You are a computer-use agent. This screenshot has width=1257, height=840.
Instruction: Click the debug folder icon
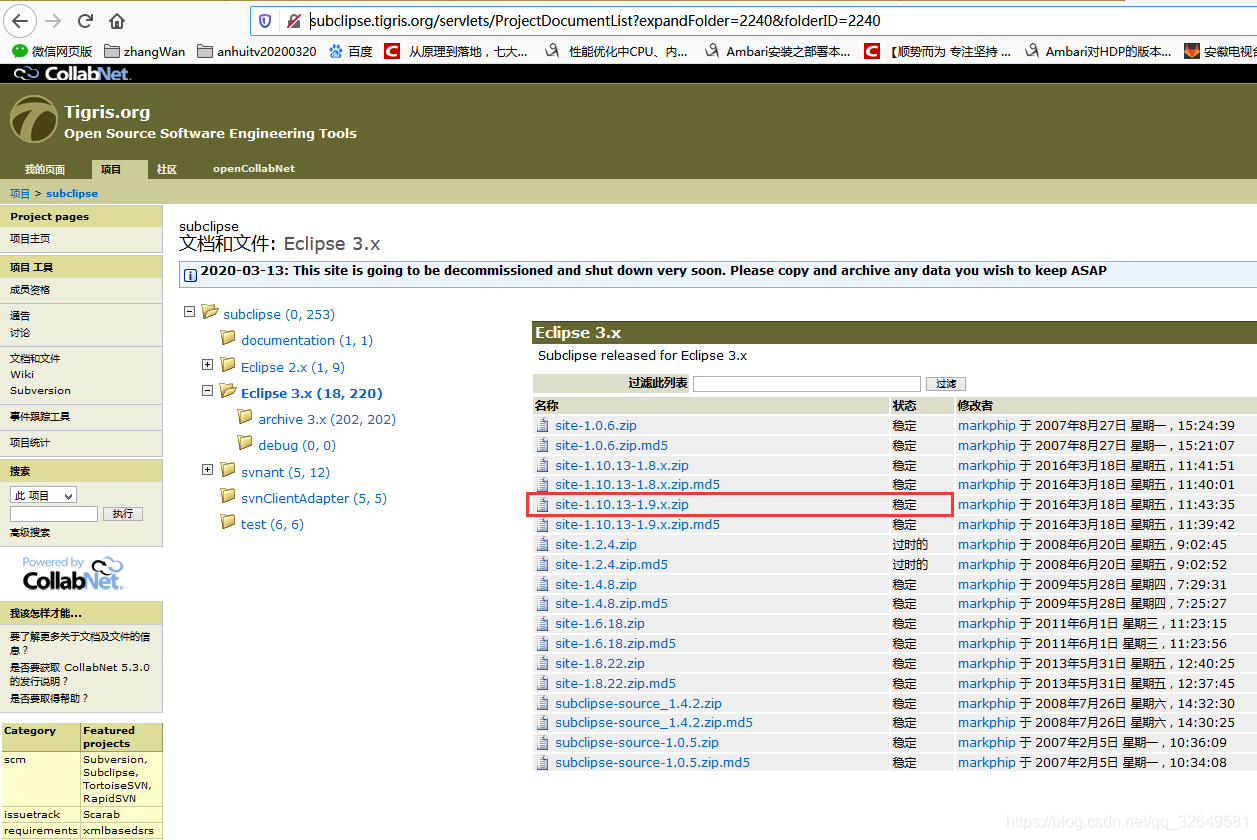click(x=245, y=443)
